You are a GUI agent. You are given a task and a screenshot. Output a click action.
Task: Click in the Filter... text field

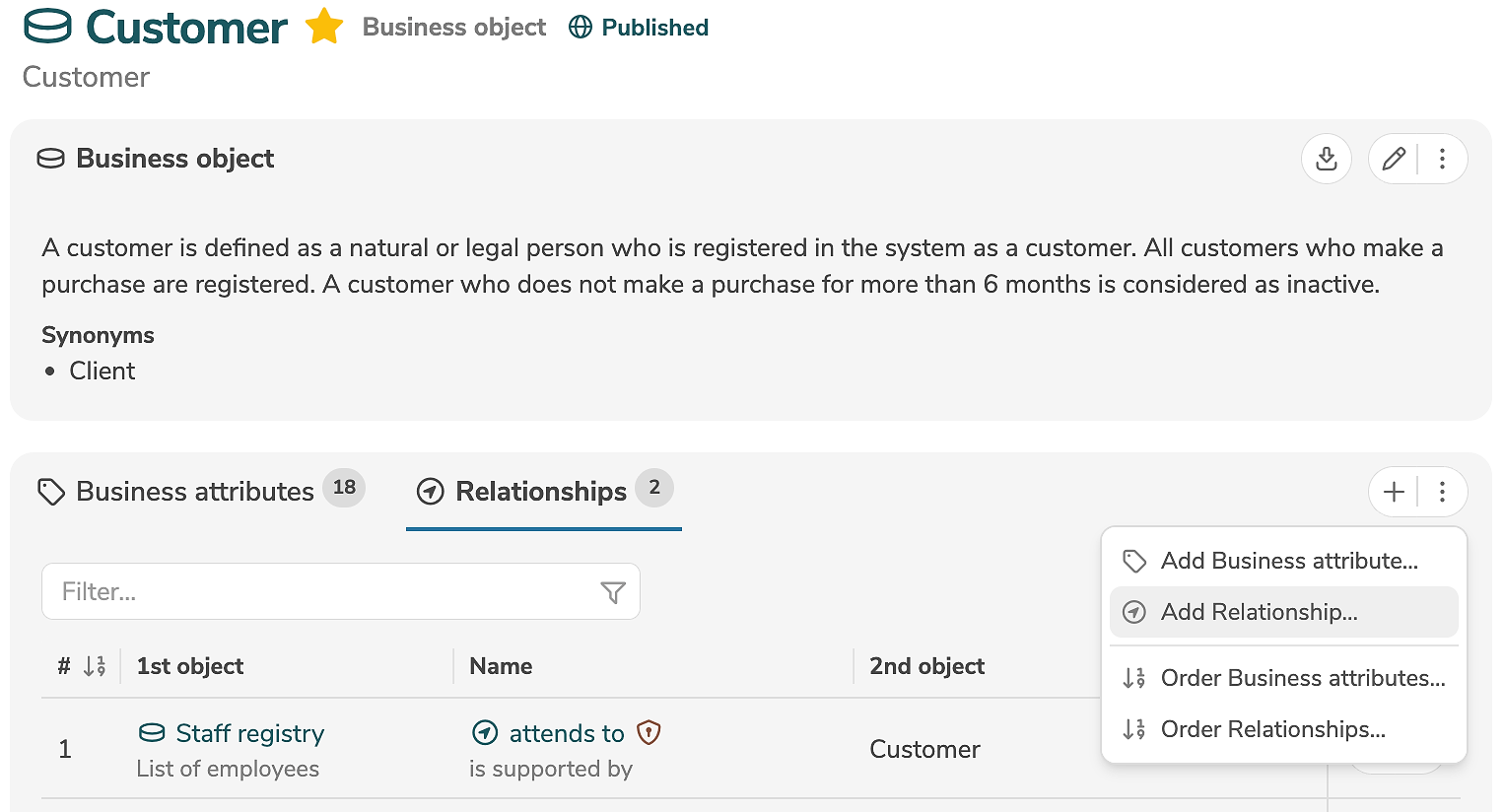coord(320,591)
